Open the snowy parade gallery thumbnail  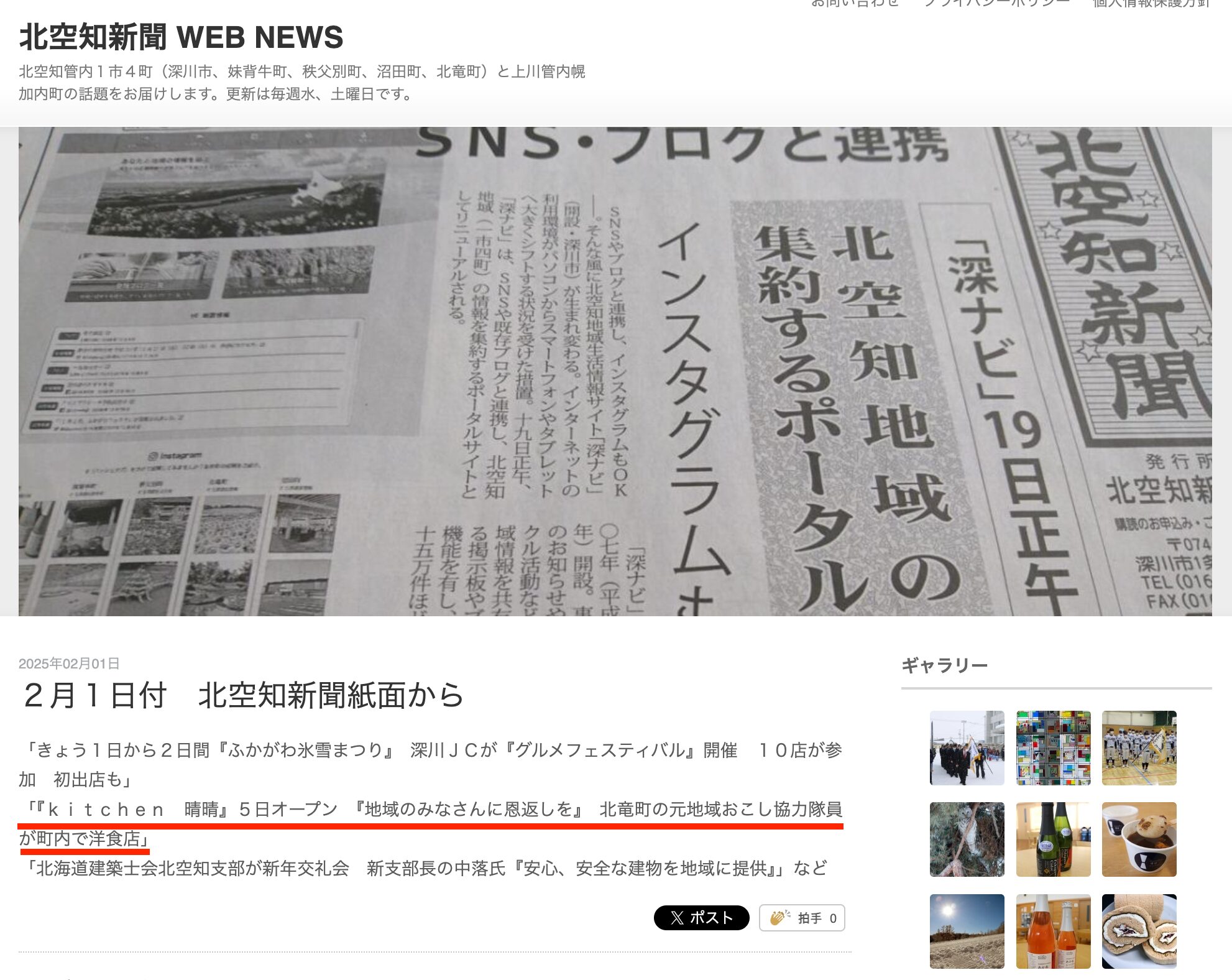(x=967, y=748)
